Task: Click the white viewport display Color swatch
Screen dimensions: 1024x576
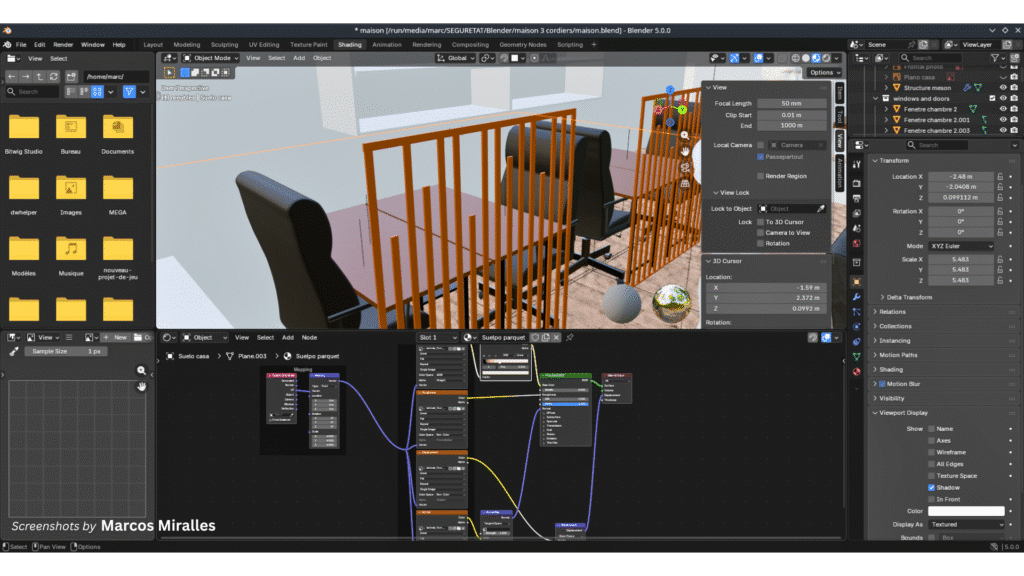Action: click(966, 511)
